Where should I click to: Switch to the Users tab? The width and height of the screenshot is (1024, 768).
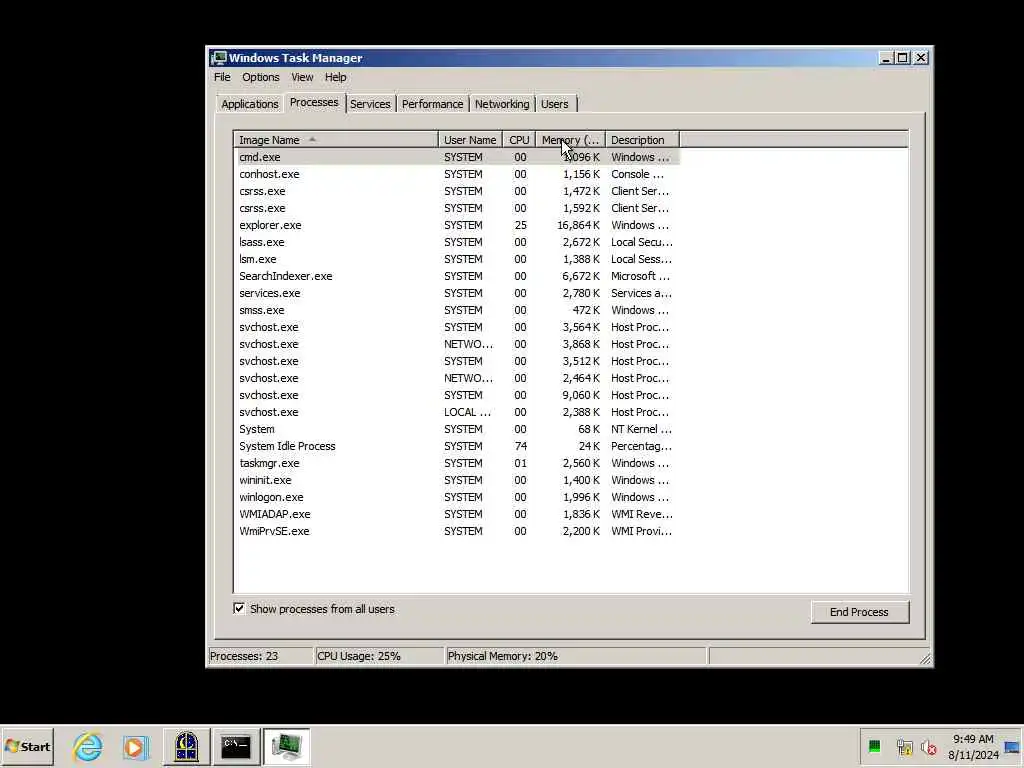554,104
